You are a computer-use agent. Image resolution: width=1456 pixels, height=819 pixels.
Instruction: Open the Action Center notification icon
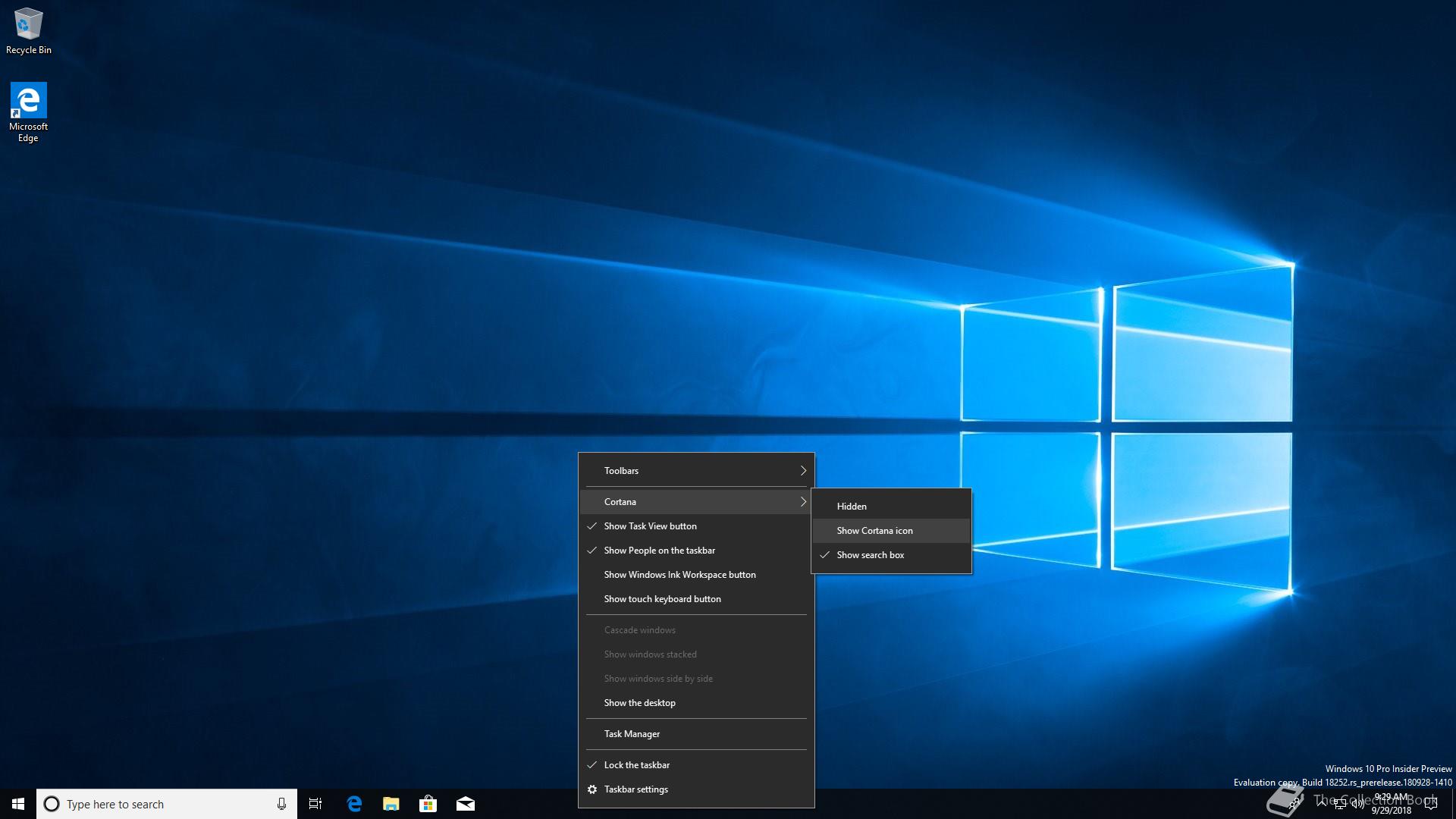click(x=1431, y=804)
